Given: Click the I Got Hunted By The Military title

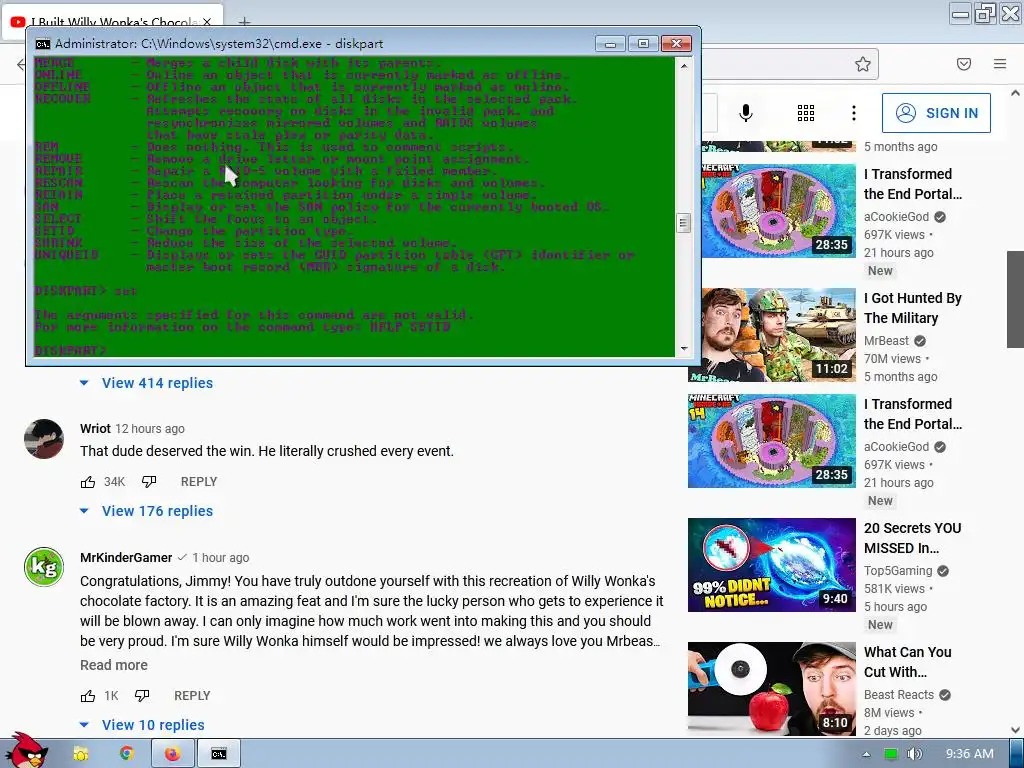Looking at the screenshot, I should click(912, 308).
